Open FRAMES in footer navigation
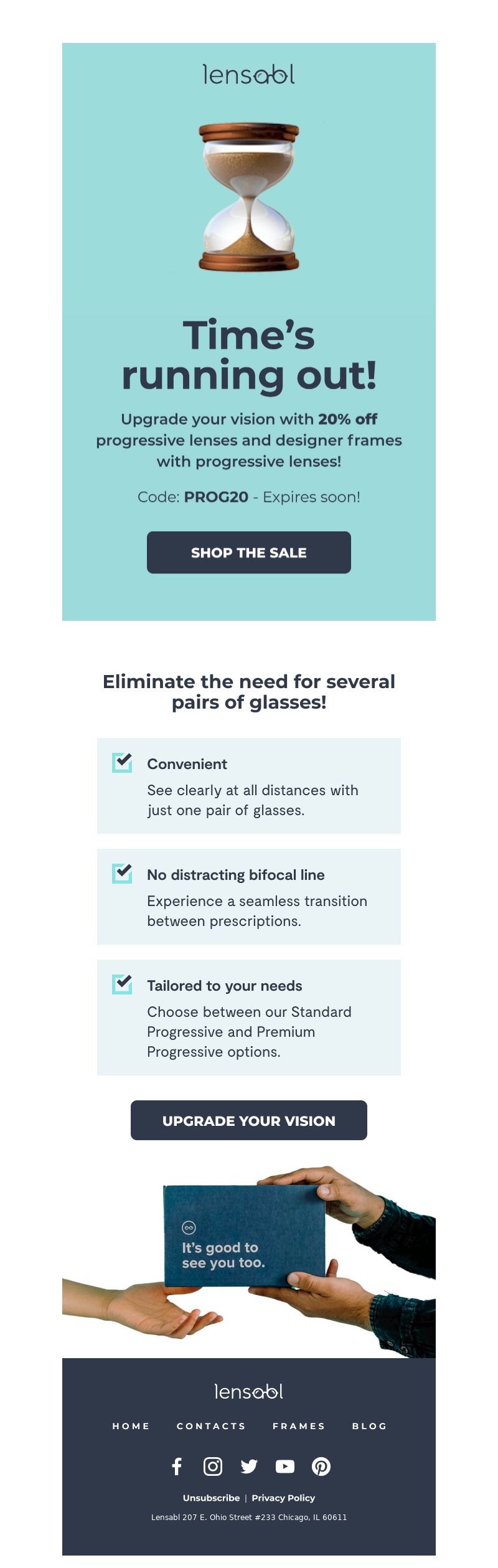 [x=299, y=1426]
